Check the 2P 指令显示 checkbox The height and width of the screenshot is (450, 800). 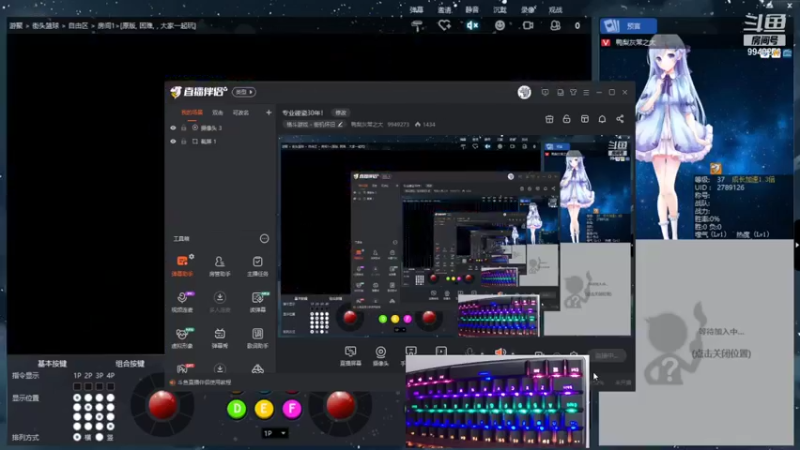[88, 387]
